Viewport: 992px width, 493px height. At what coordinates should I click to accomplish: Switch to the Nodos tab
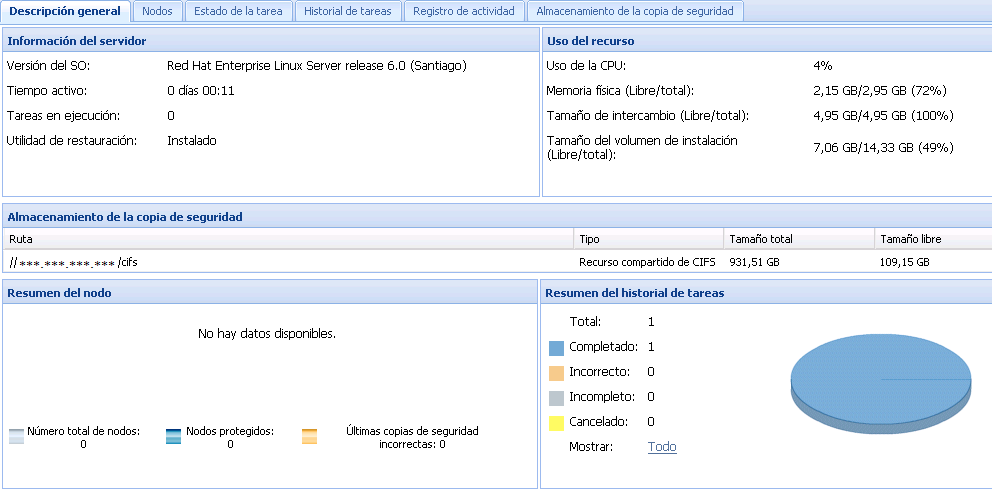[157, 11]
